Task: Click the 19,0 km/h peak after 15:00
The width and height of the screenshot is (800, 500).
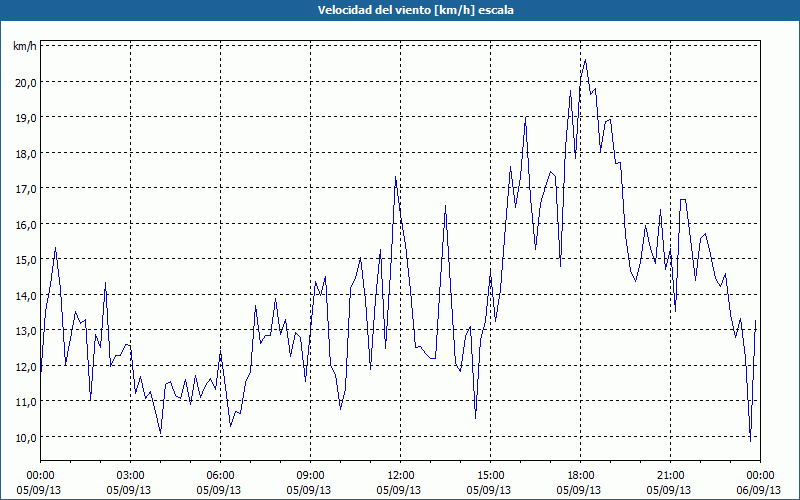Action: pyautogui.click(x=526, y=117)
